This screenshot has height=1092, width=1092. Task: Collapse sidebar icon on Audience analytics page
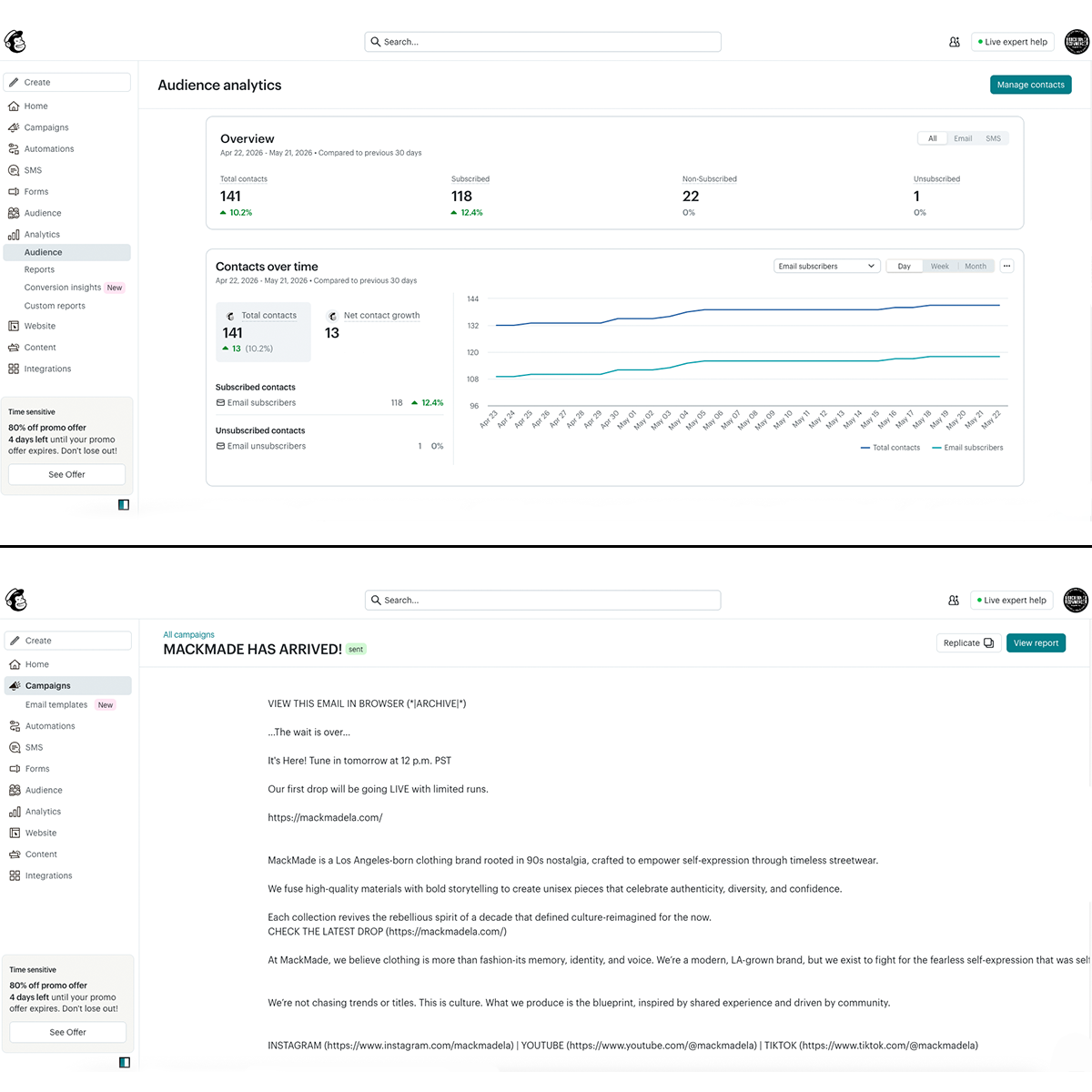point(124,504)
